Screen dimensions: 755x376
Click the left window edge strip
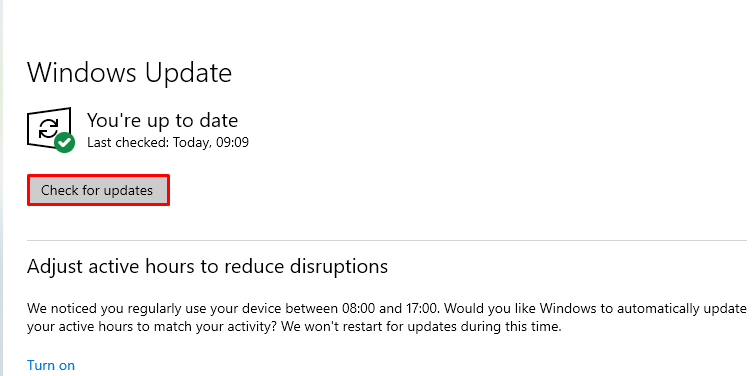[x=1, y=188]
